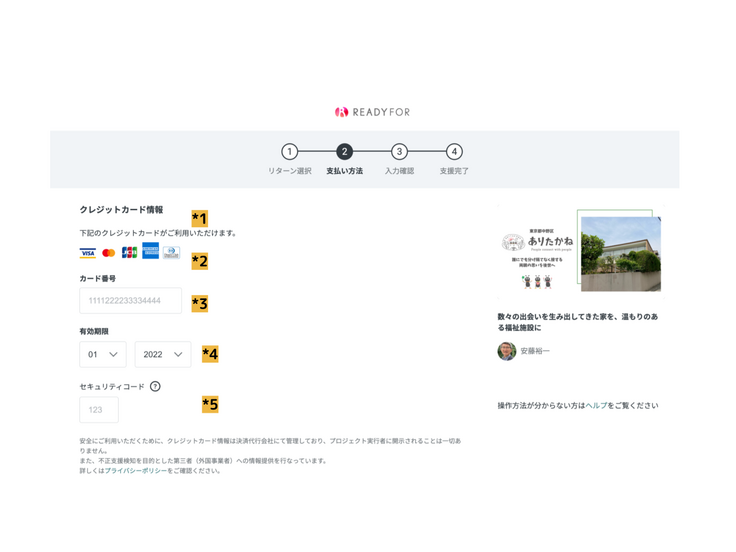Select step 4 支援完了

(x=454, y=152)
